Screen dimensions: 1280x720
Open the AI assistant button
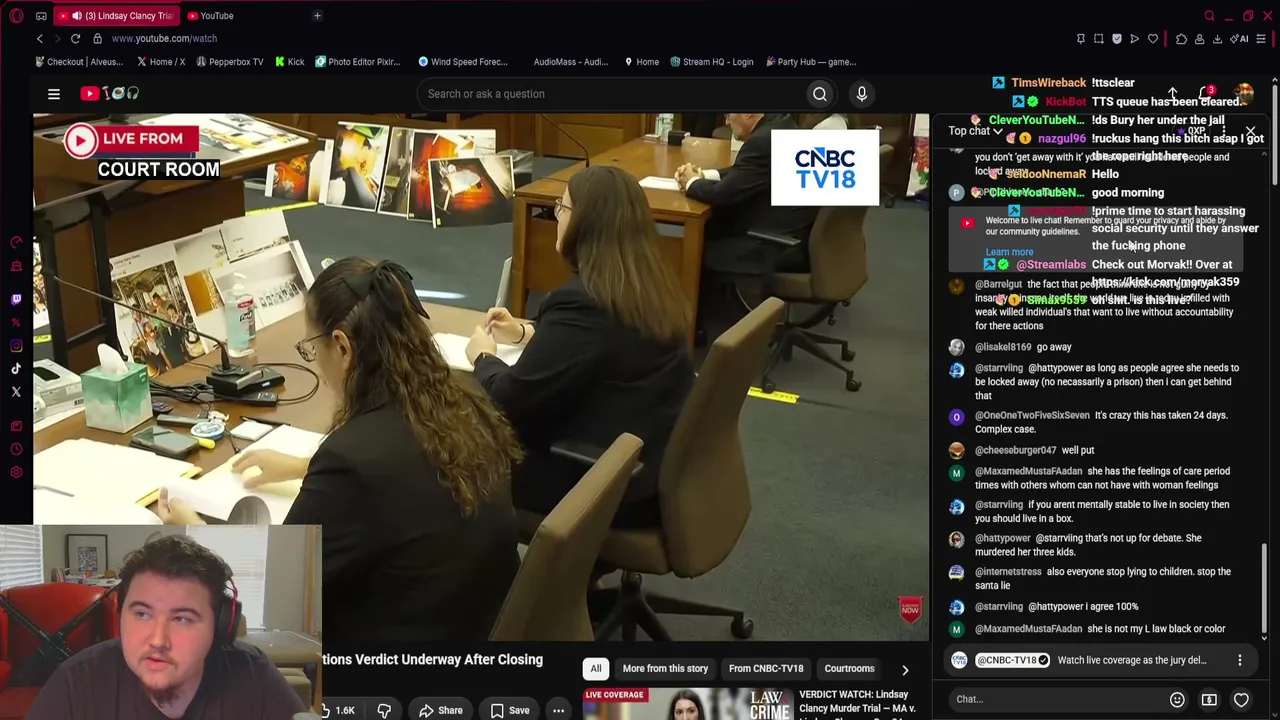(1240, 39)
